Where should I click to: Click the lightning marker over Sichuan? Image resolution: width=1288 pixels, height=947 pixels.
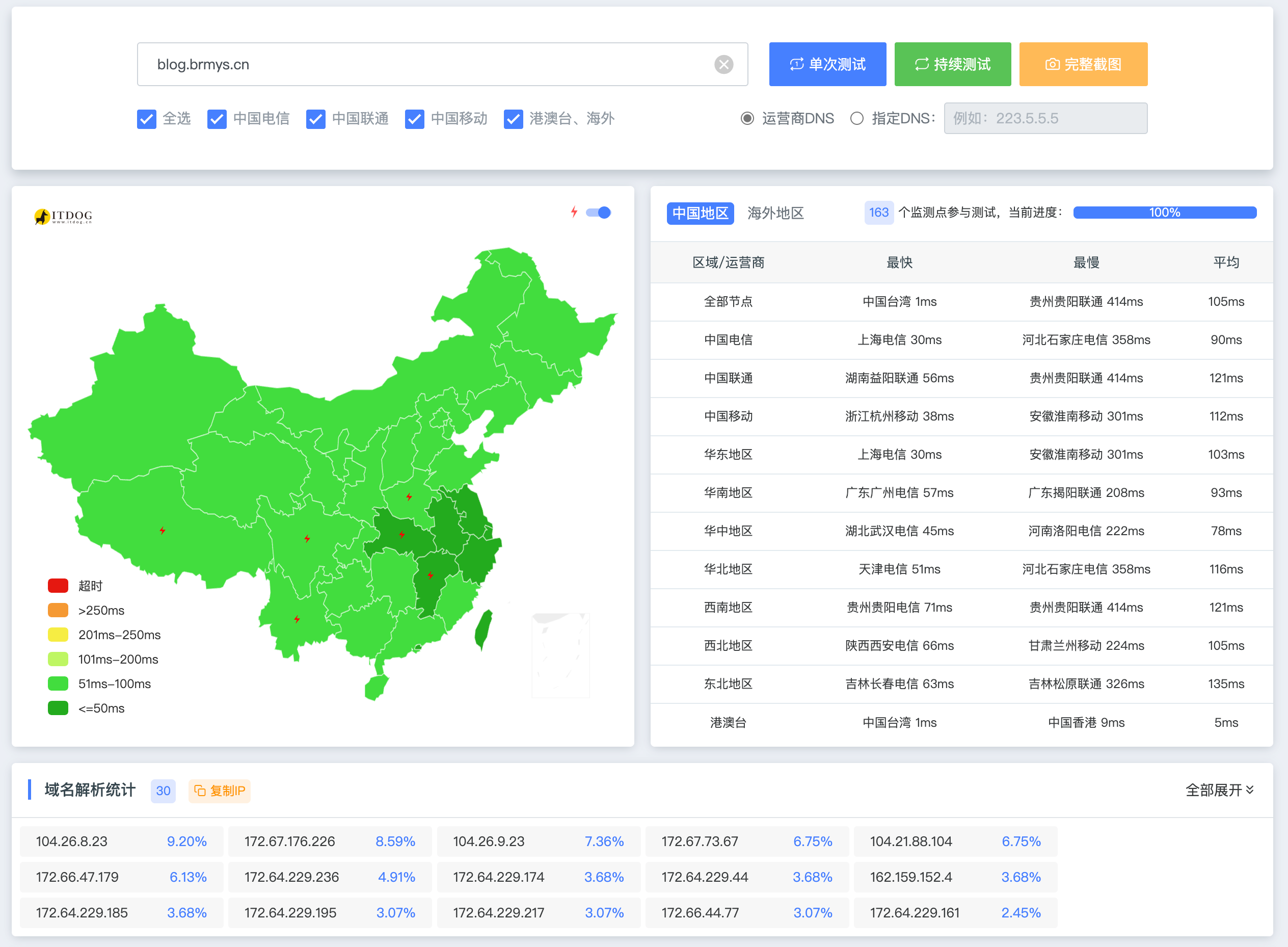pos(307,538)
